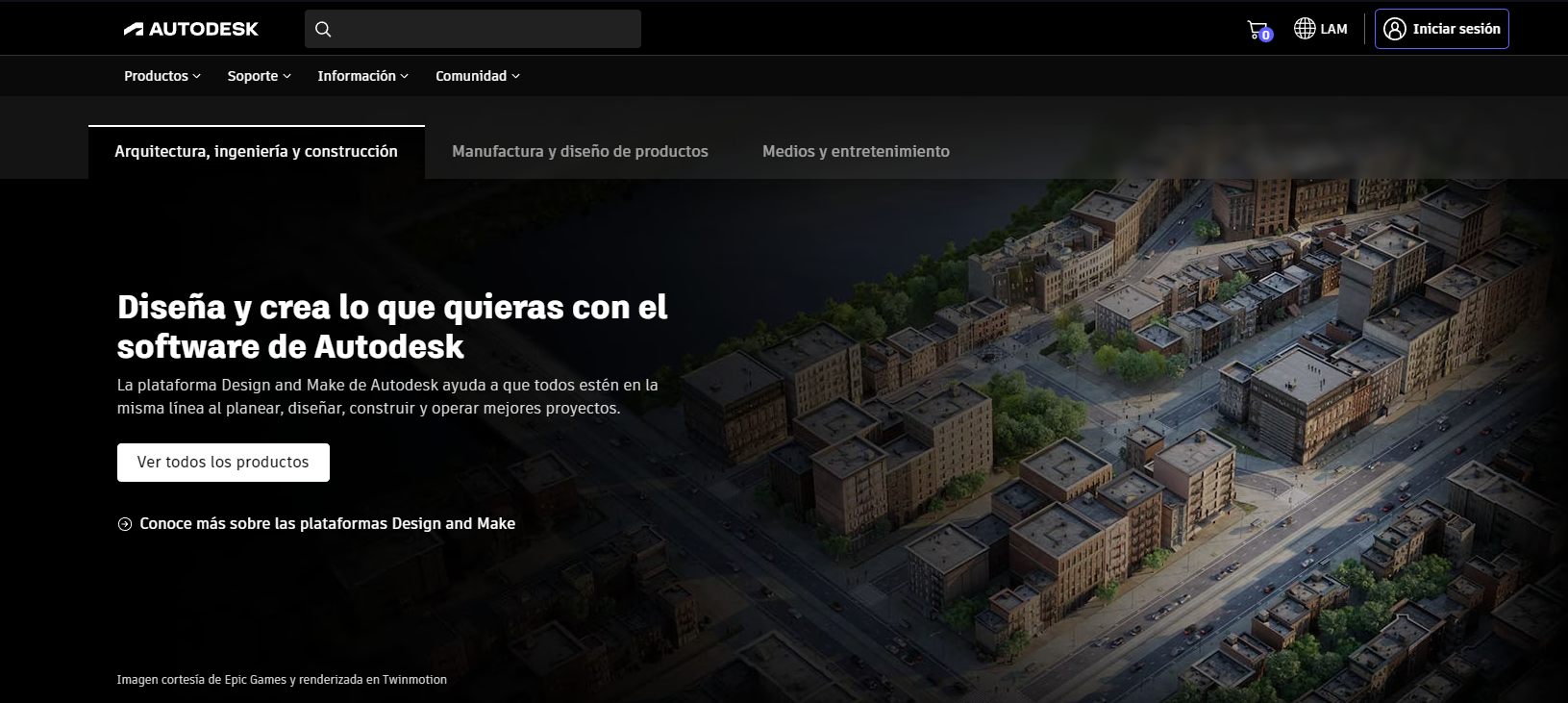1568x703 pixels.
Task: Open the shopping cart
Action: tap(1258, 30)
